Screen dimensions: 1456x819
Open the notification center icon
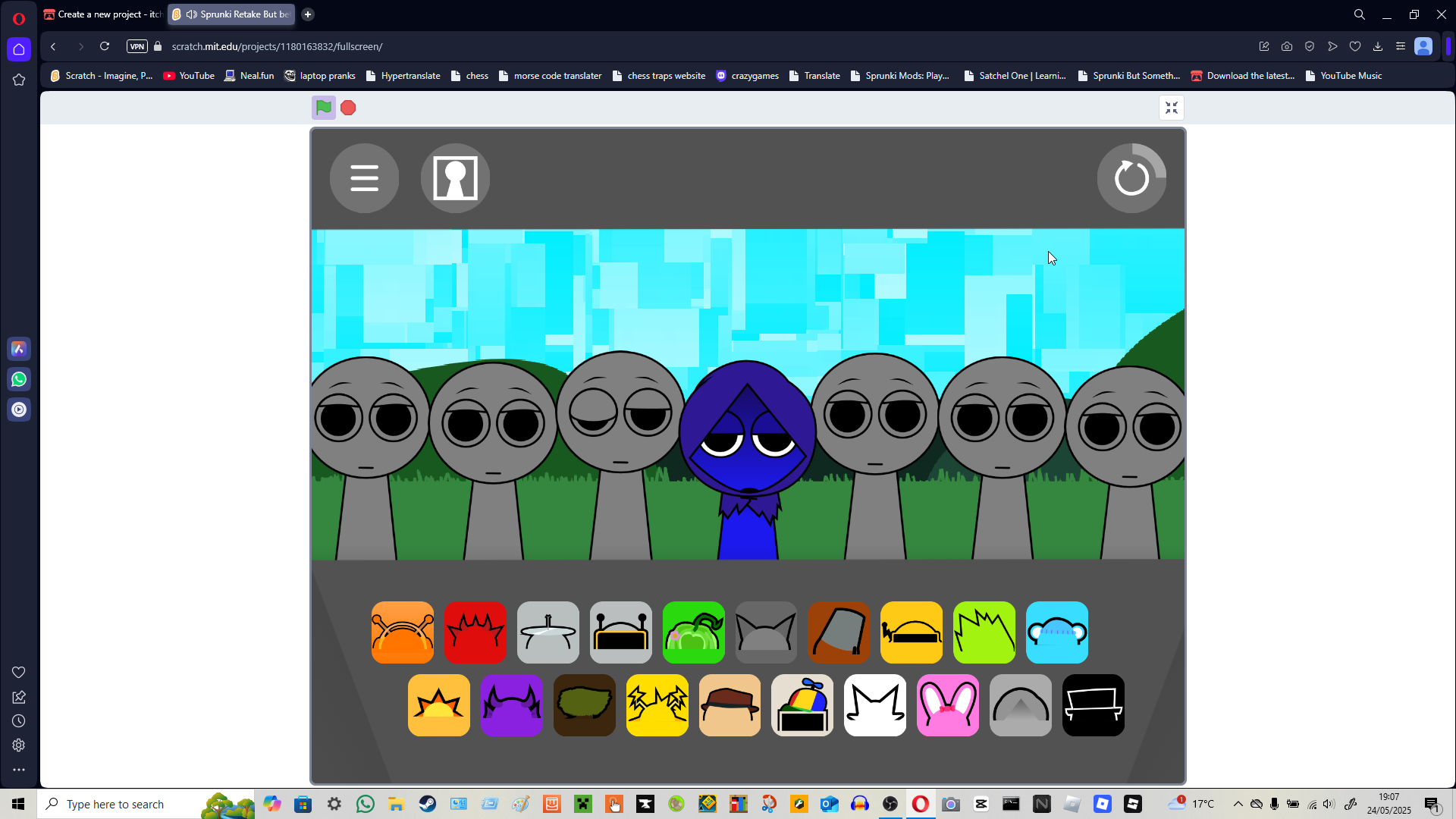click(1432, 804)
